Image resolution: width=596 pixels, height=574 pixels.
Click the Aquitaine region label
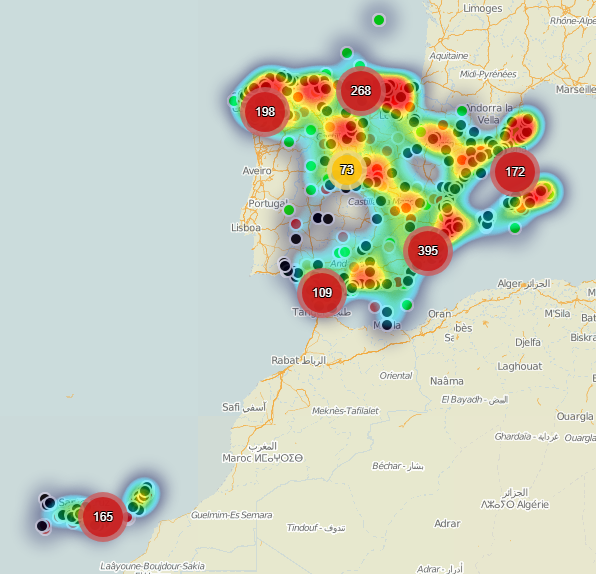coord(449,56)
